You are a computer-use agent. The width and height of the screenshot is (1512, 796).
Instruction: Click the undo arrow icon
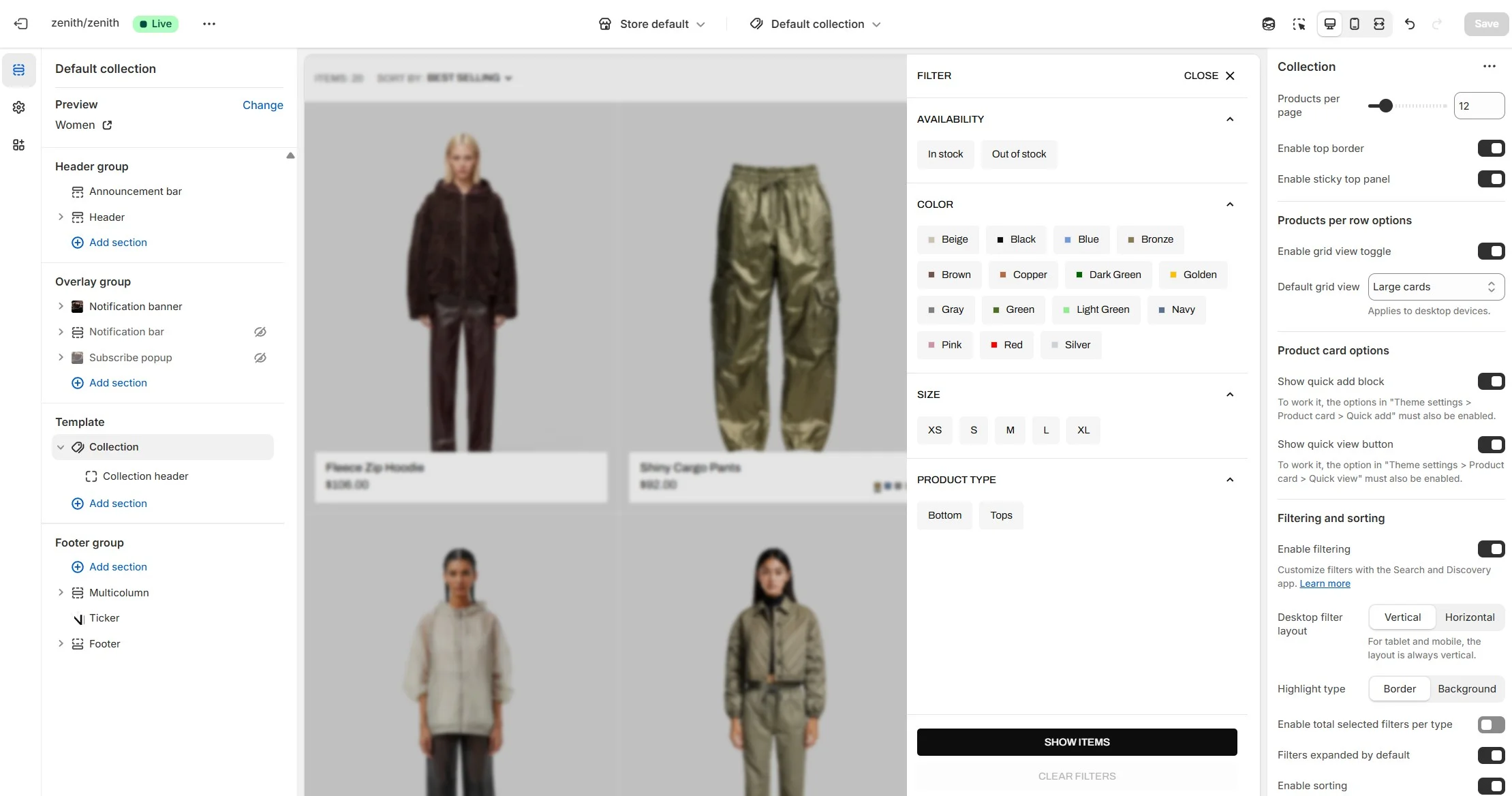(1410, 24)
